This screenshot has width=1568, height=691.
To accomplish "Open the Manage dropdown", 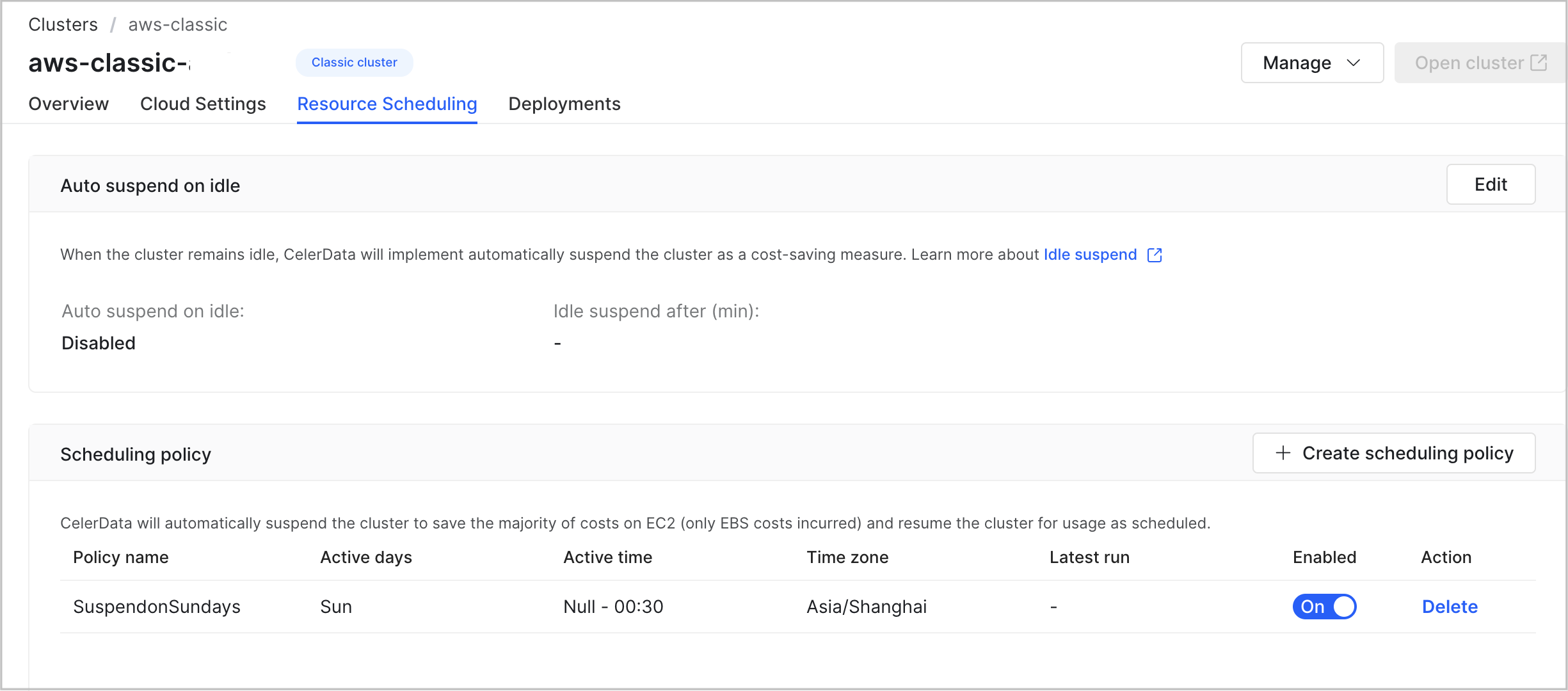I will [x=1311, y=63].
